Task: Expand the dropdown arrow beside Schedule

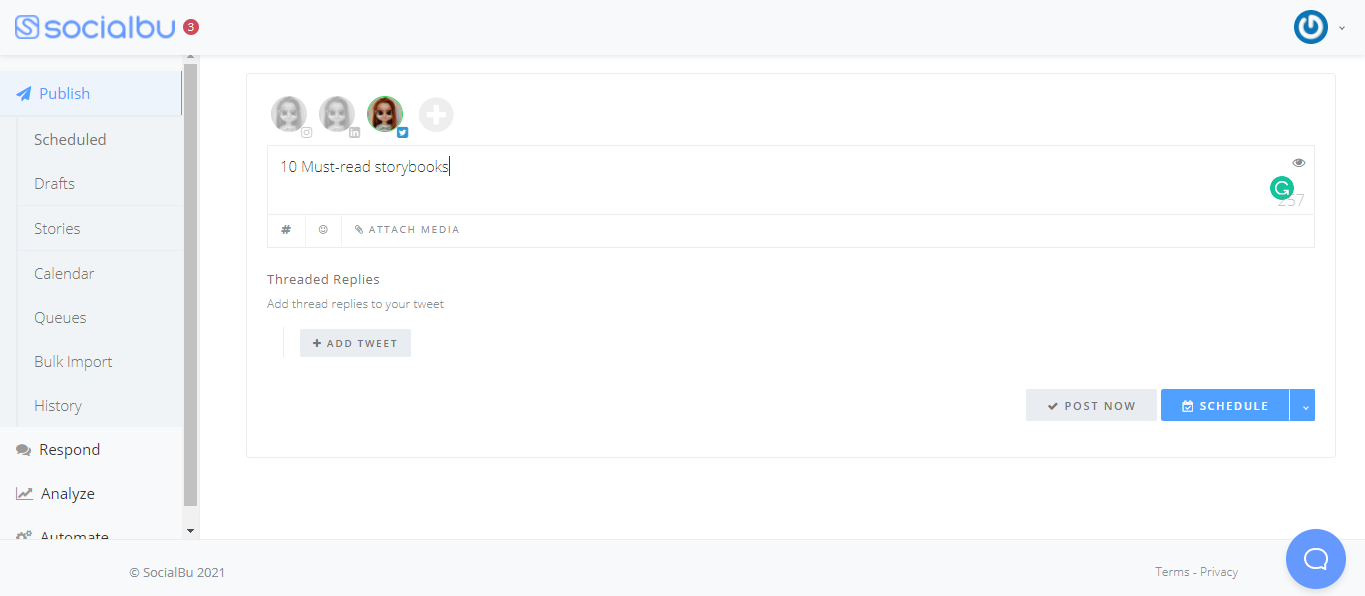Action: coord(1303,405)
